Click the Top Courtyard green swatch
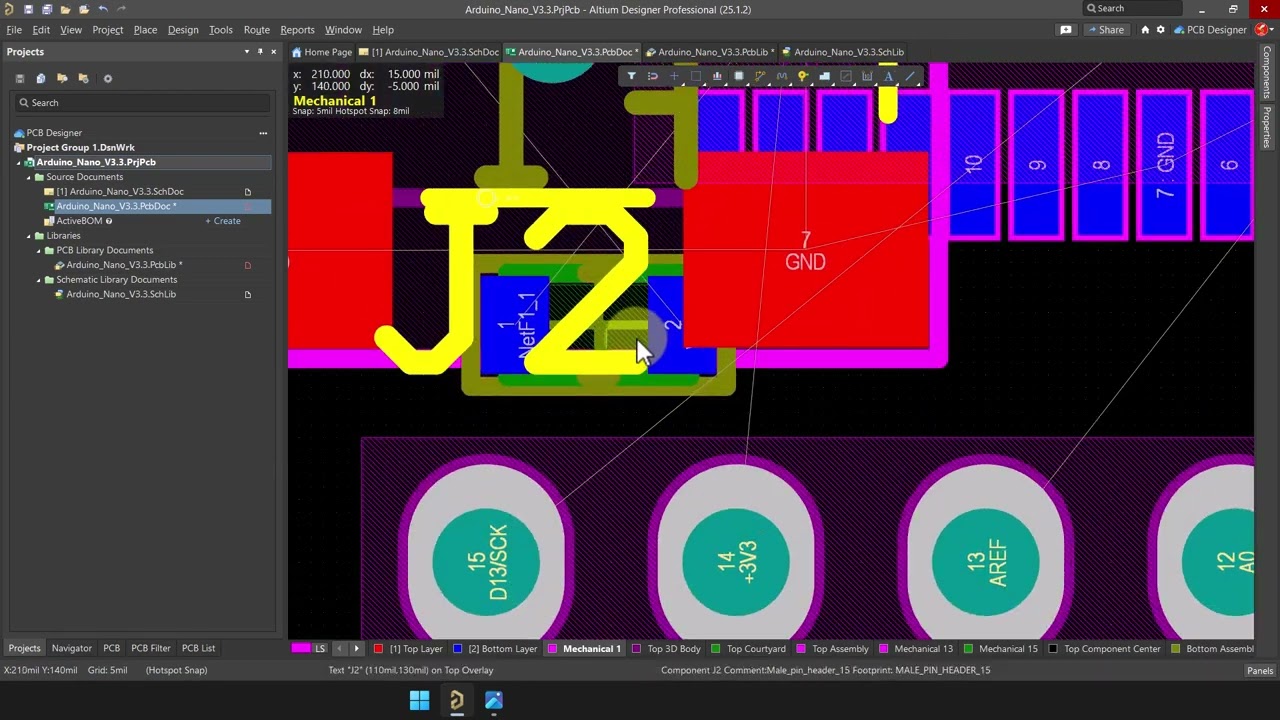Screen dimensions: 1280x720 click(716, 649)
